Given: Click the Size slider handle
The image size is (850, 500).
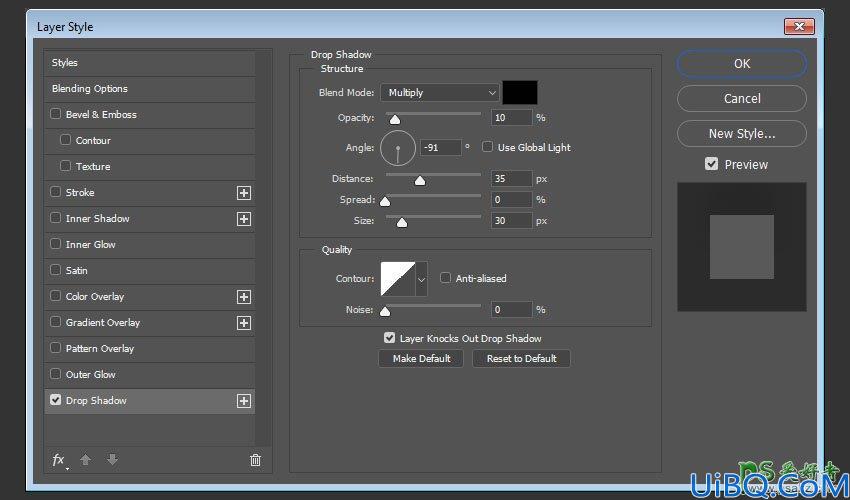Looking at the screenshot, I should click(402, 222).
